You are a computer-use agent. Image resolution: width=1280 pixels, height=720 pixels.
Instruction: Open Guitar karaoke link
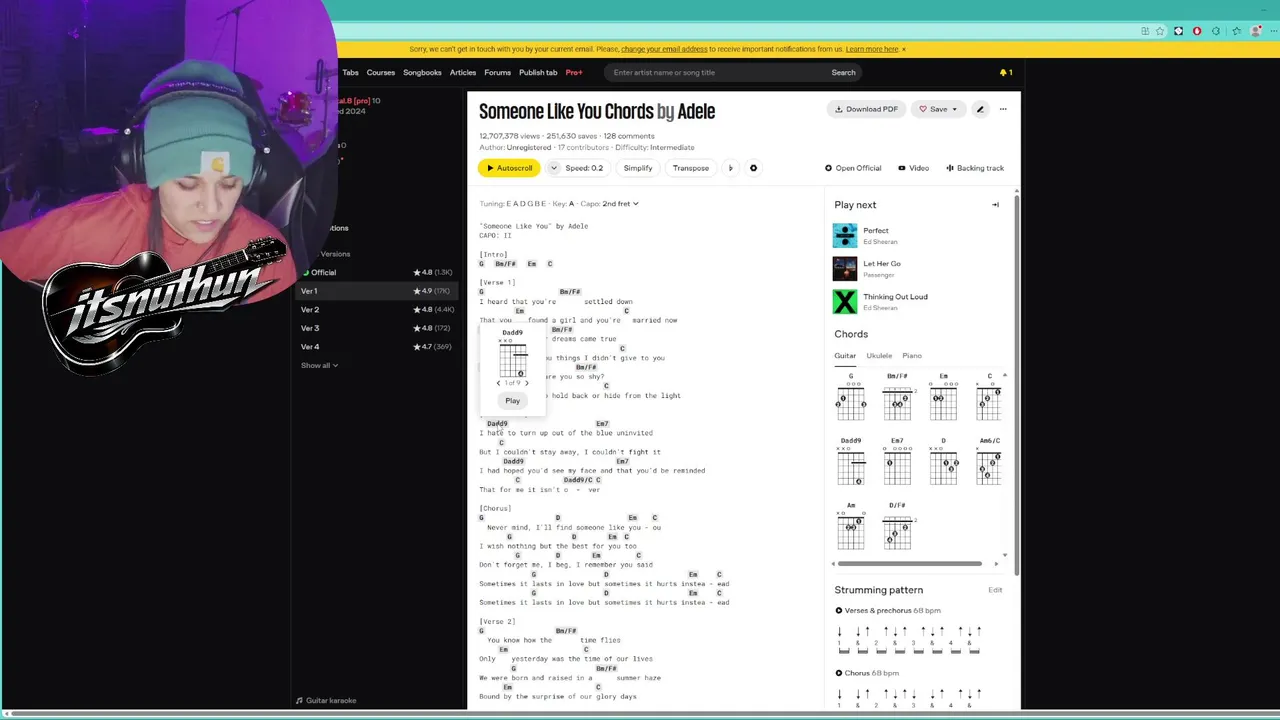click(x=326, y=701)
